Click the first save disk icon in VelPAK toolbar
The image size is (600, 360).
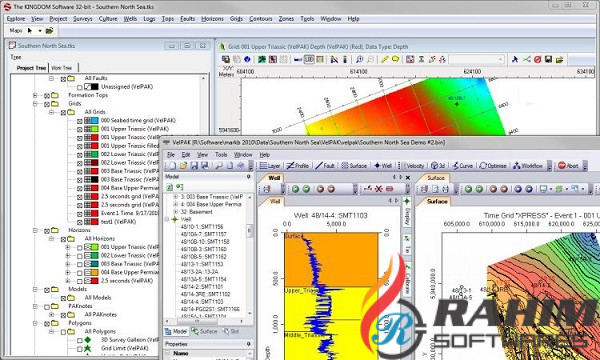tap(194, 166)
